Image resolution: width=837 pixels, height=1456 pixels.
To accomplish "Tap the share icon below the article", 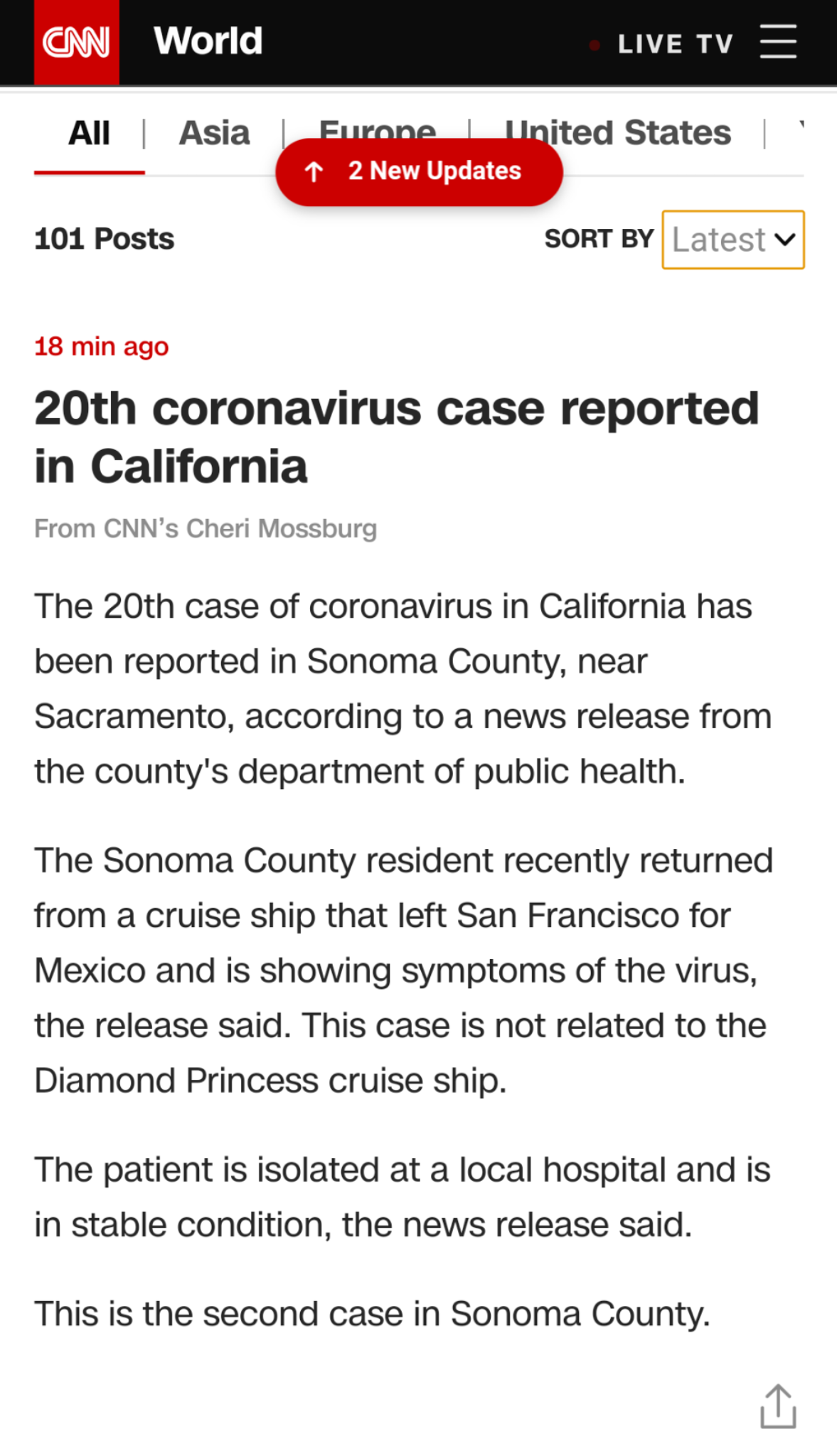I will pos(778,1406).
